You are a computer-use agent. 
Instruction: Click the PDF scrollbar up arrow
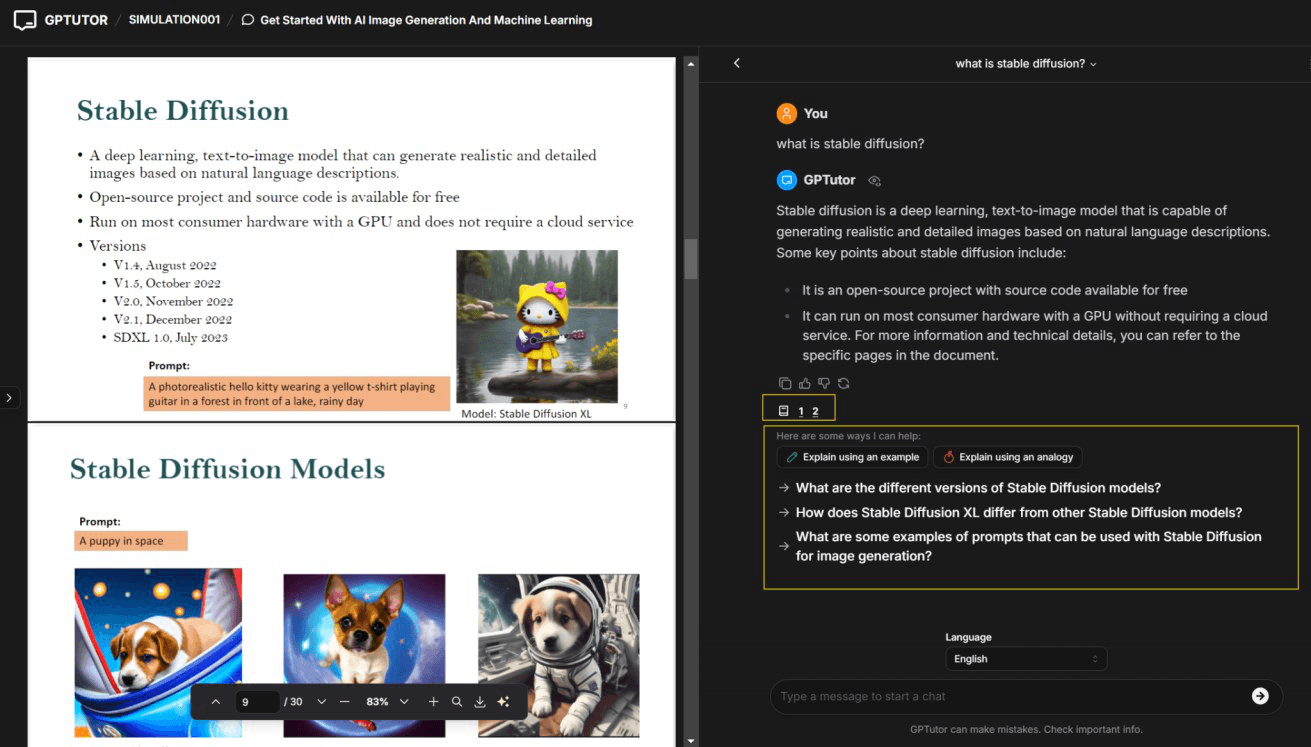pyautogui.click(x=690, y=64)
